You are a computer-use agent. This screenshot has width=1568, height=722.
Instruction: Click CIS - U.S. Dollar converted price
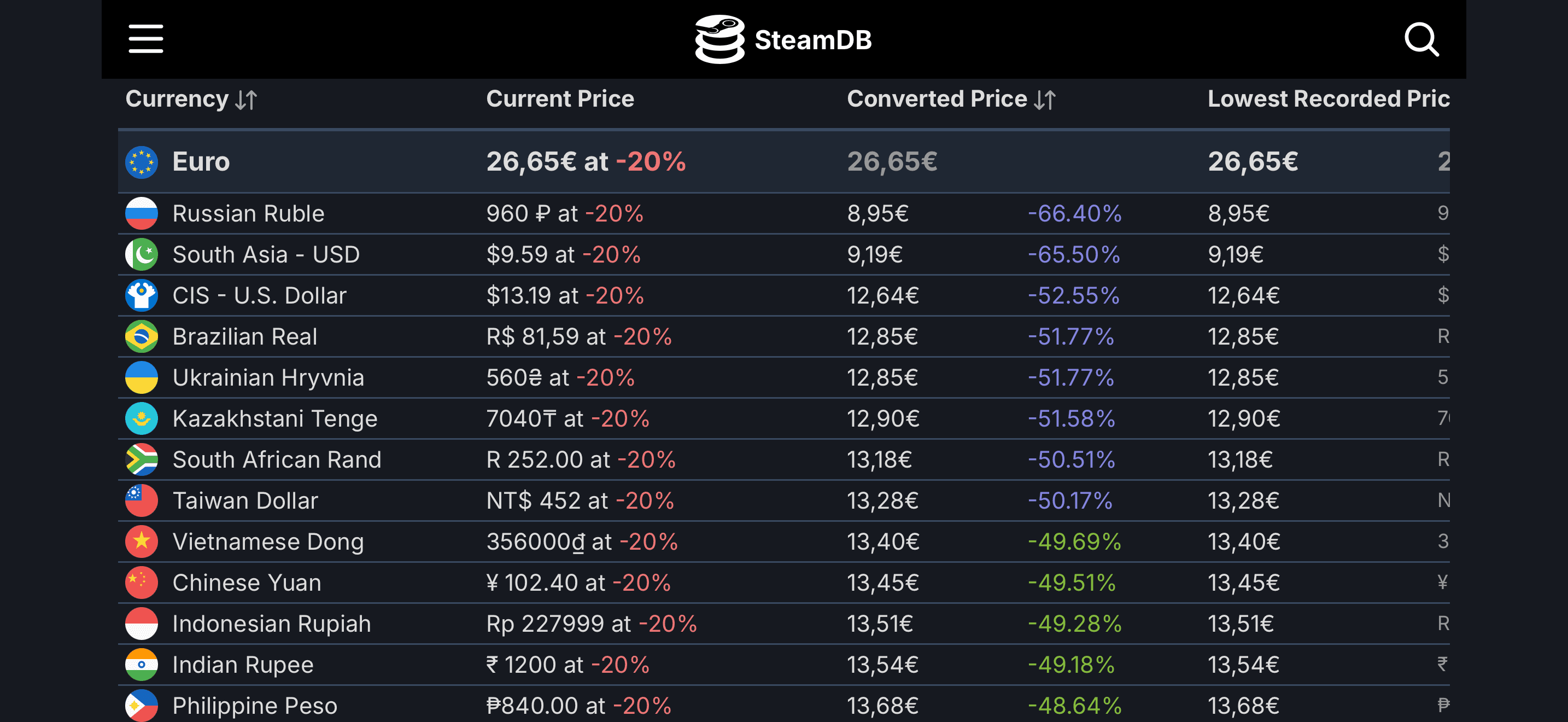(x=882, y=296)
